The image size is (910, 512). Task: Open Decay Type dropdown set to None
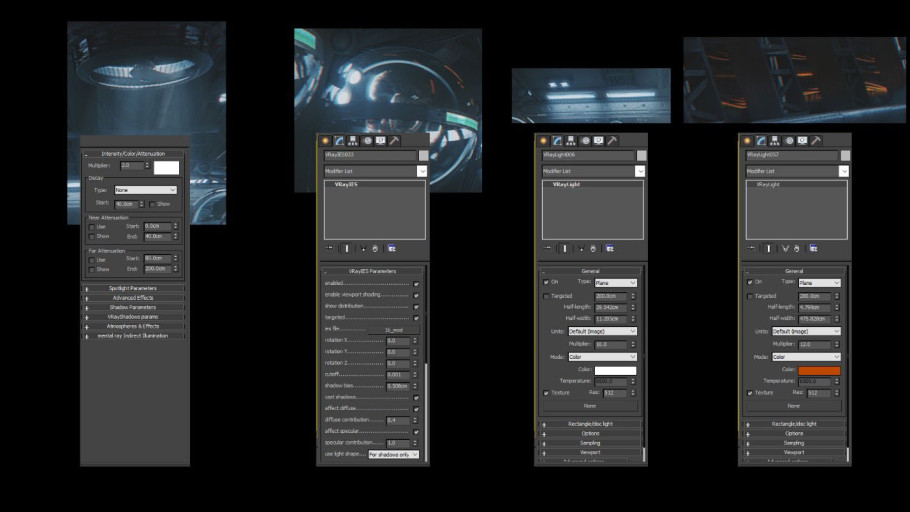tap(145, 190)
